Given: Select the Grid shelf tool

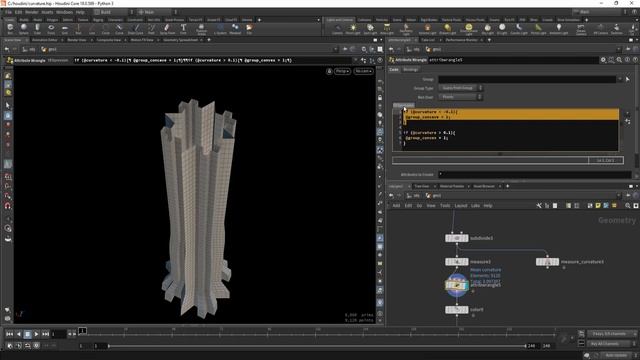Looking at the screenshot, I should point(64,29).
